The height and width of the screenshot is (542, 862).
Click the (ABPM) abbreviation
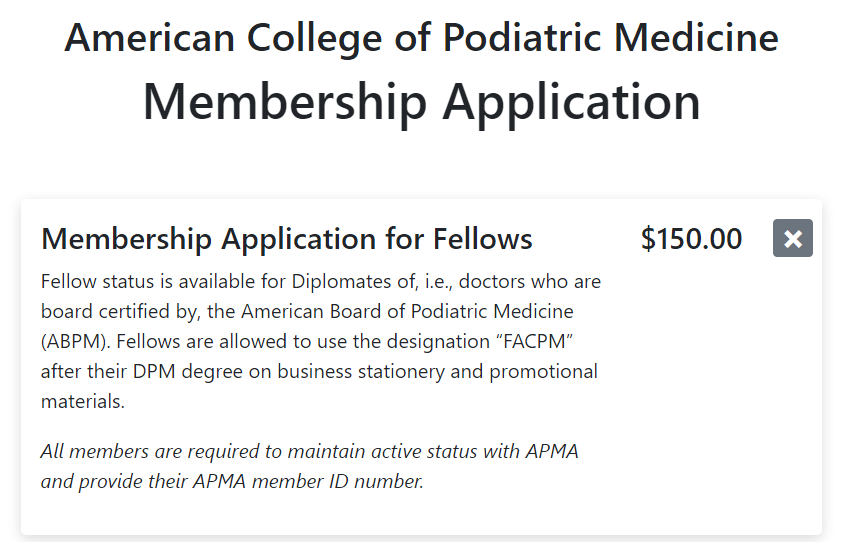[75, 341]
